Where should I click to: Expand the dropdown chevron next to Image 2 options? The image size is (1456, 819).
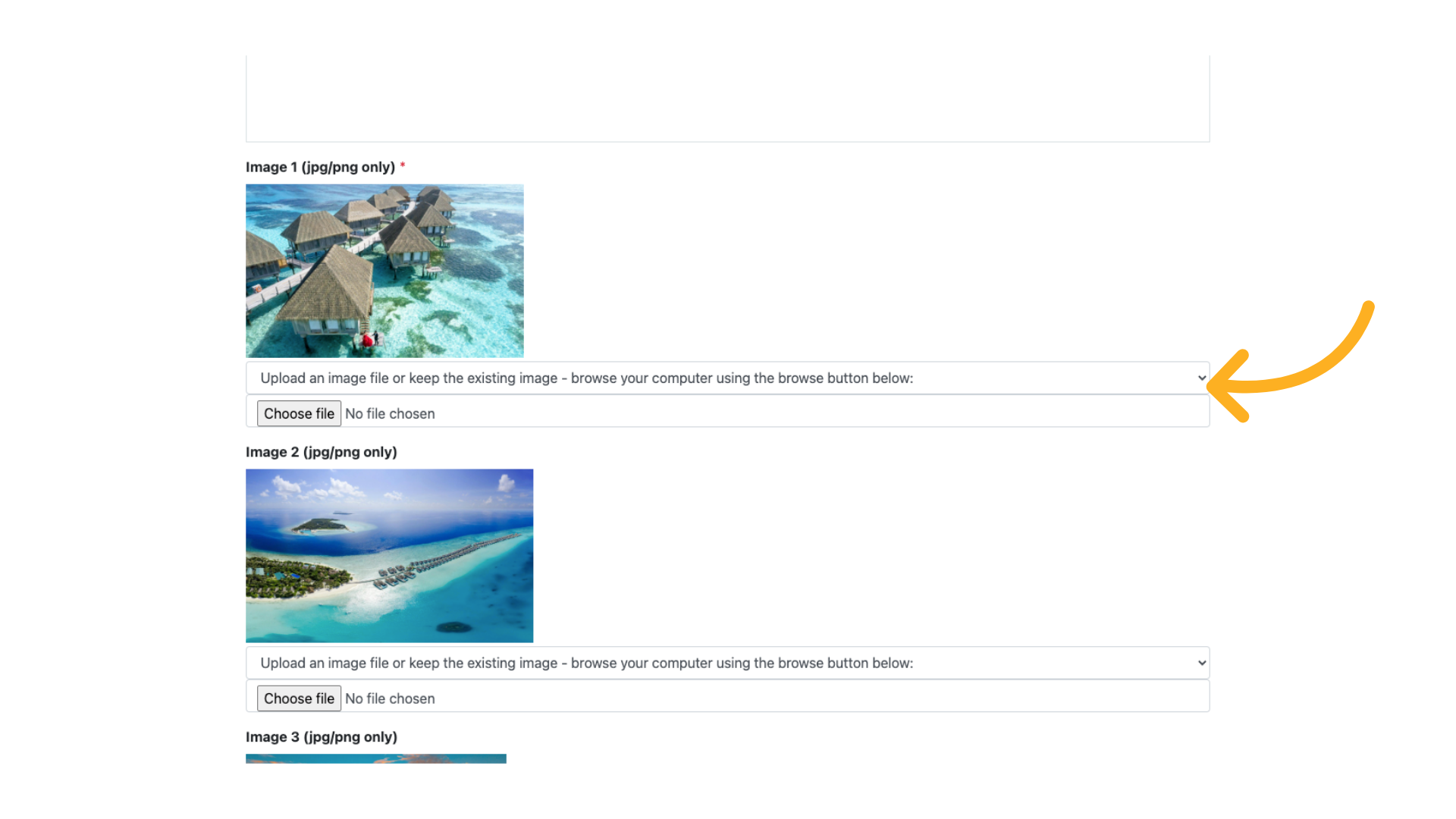[1200, 662]
